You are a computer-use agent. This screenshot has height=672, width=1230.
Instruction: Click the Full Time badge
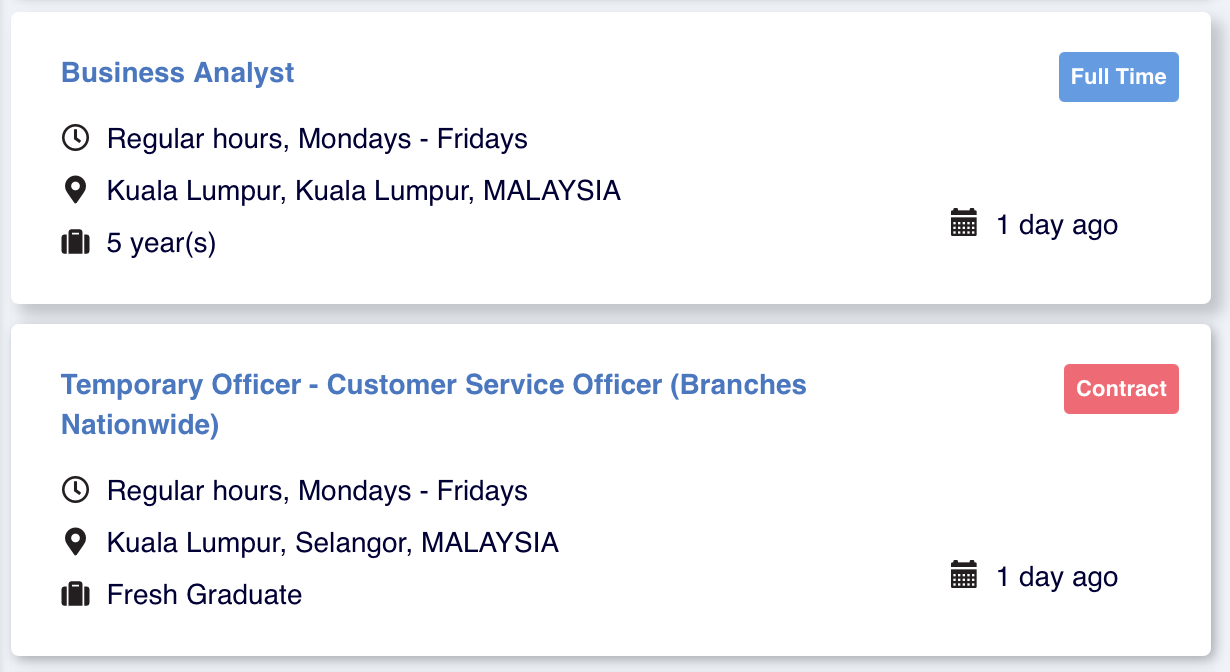click(1118, 77)
